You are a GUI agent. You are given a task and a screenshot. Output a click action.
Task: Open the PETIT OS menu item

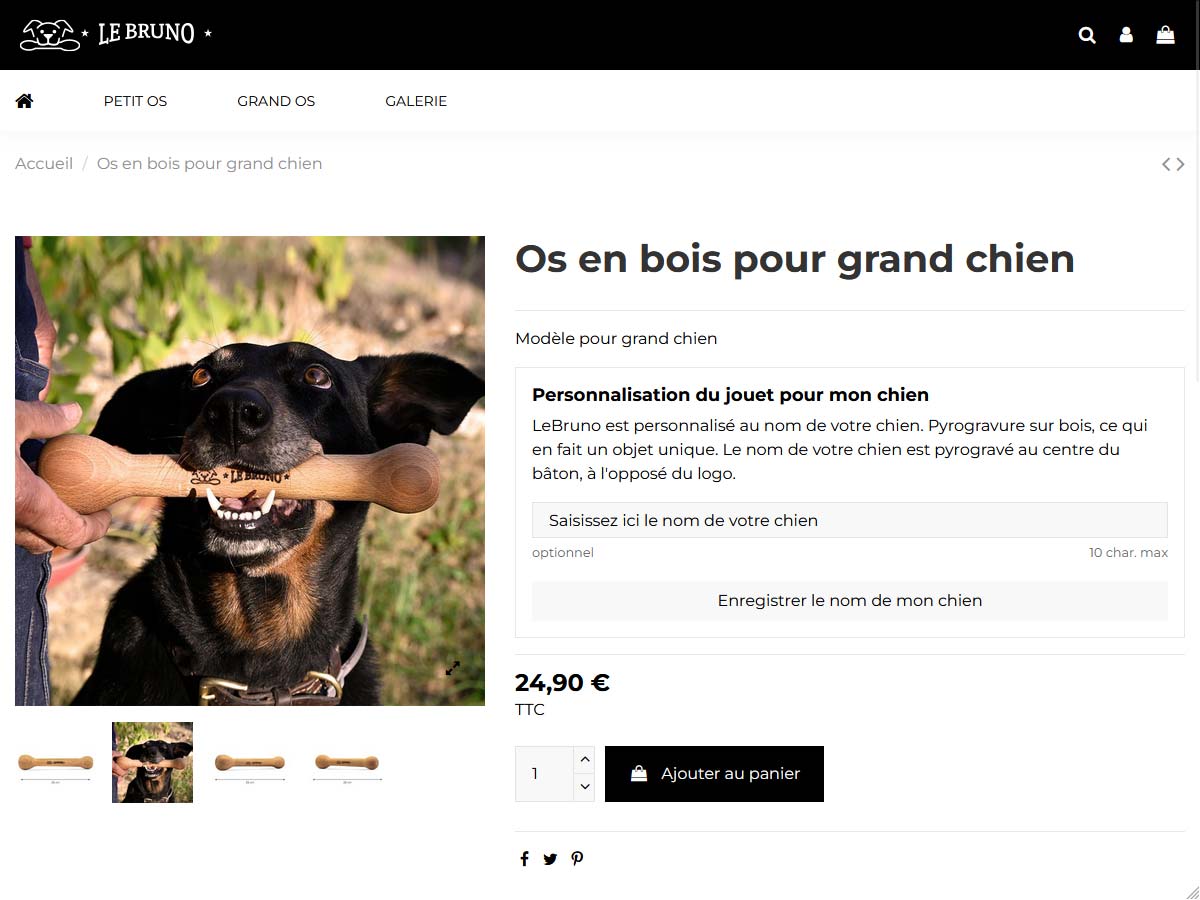[x=135, y=101]
